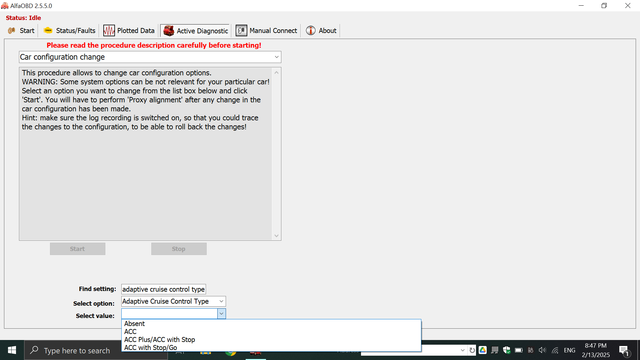Open the Plotted Data tab

[129, 31]
